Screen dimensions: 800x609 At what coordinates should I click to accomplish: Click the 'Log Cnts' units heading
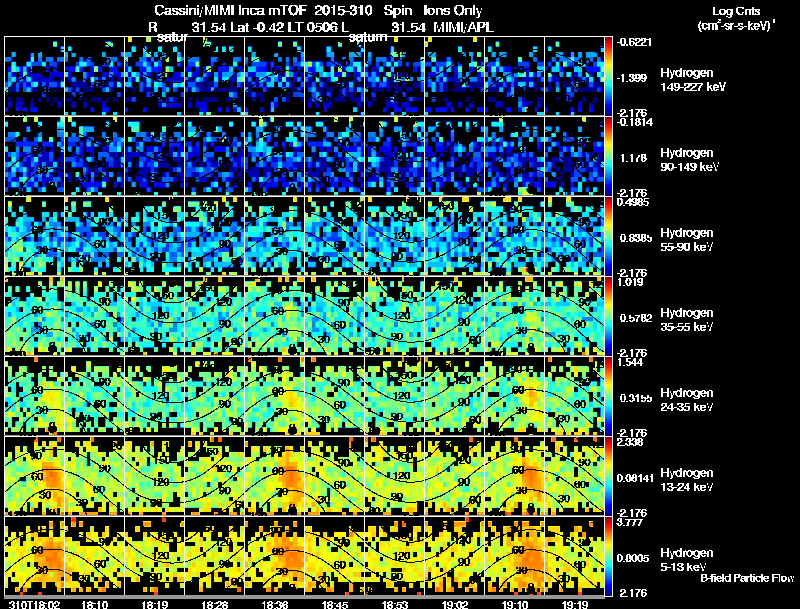[x=736, y=11]
